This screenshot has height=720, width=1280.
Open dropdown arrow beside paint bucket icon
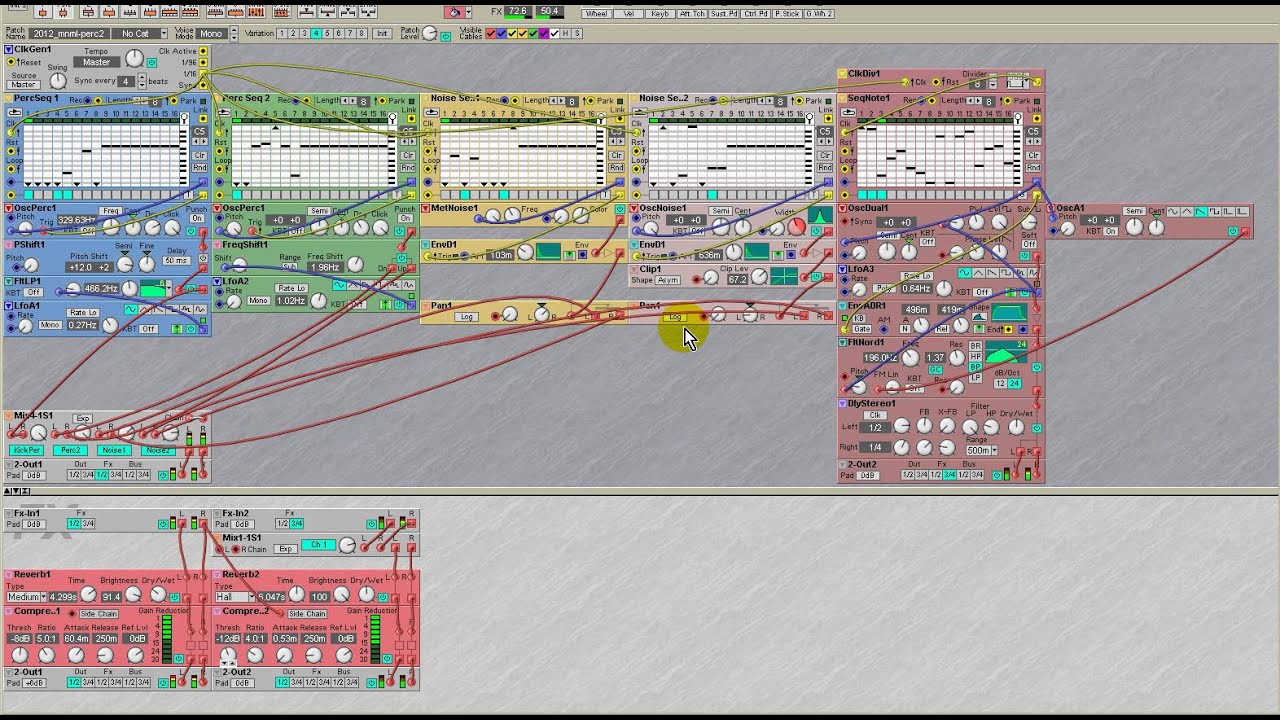[468, 12]
